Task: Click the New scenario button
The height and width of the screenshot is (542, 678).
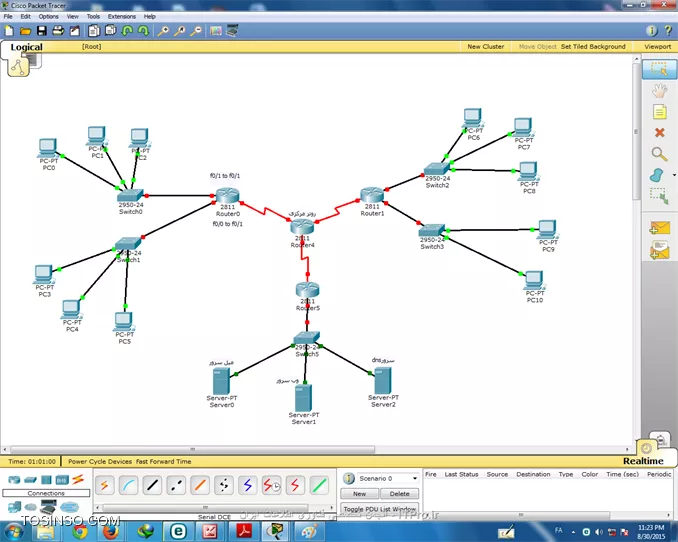Action: pos(359,494)
